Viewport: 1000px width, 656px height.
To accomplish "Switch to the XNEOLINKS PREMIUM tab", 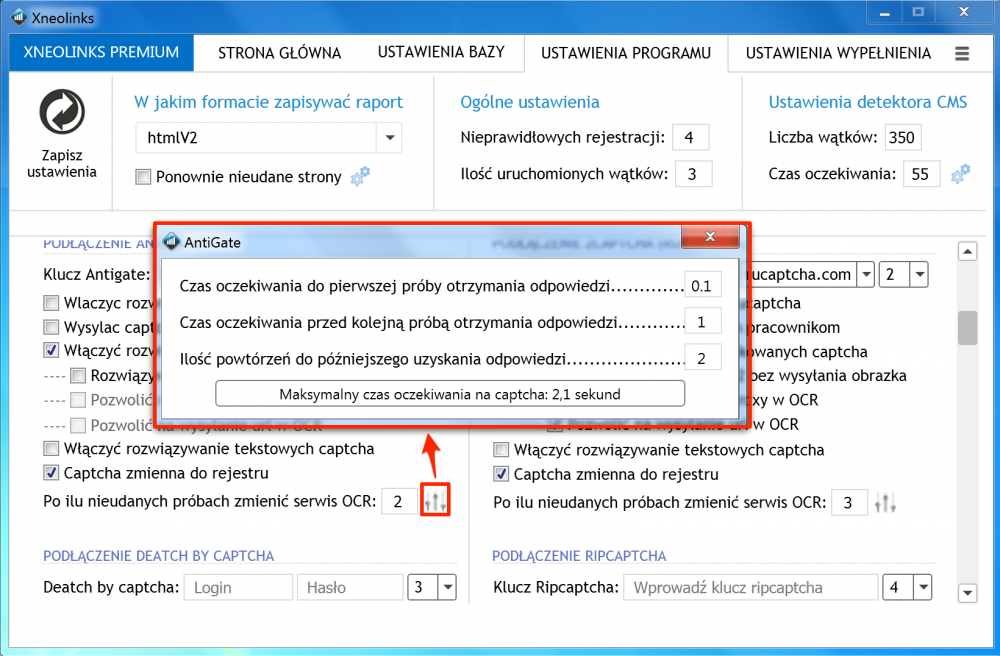I will [101, 53].
